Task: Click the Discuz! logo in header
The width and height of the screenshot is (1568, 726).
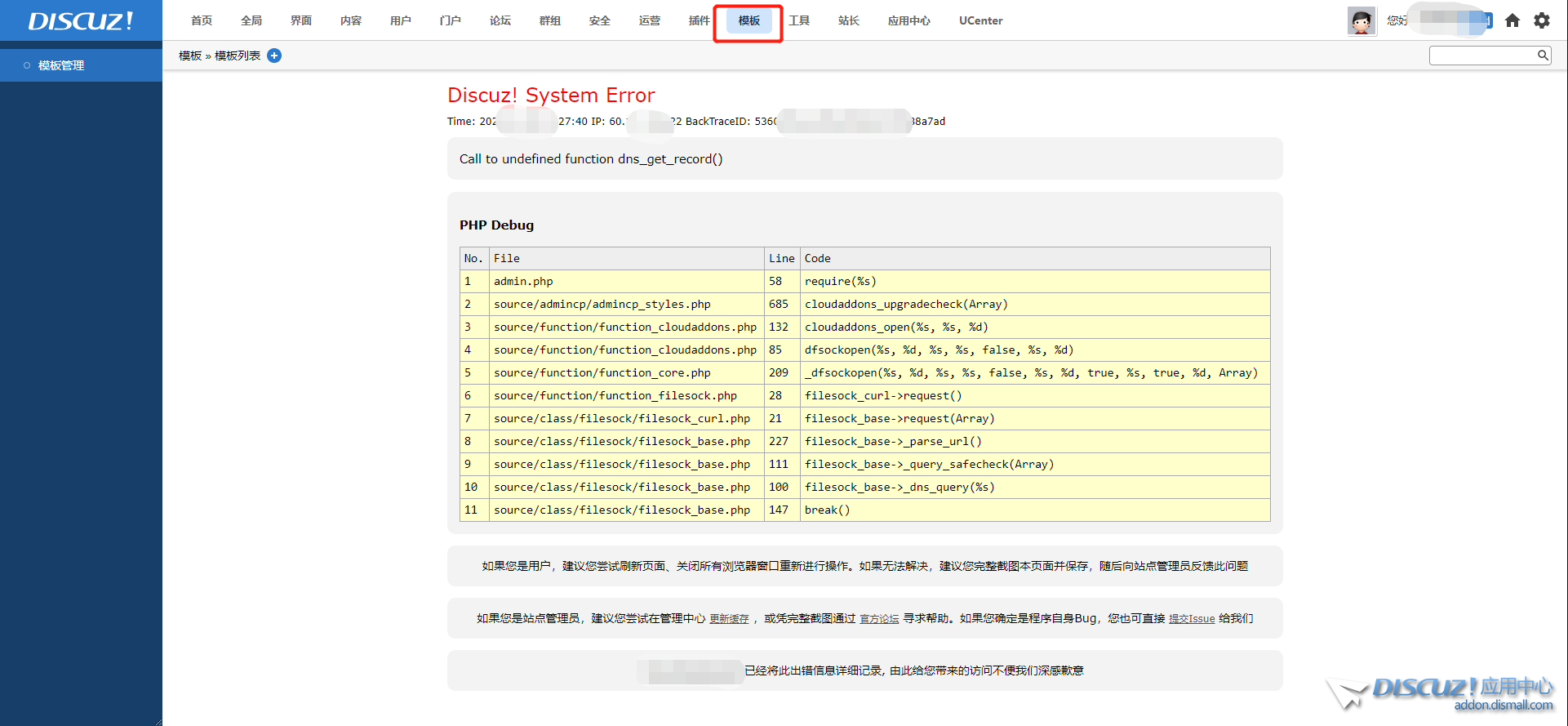Action: tap(80, 20)
